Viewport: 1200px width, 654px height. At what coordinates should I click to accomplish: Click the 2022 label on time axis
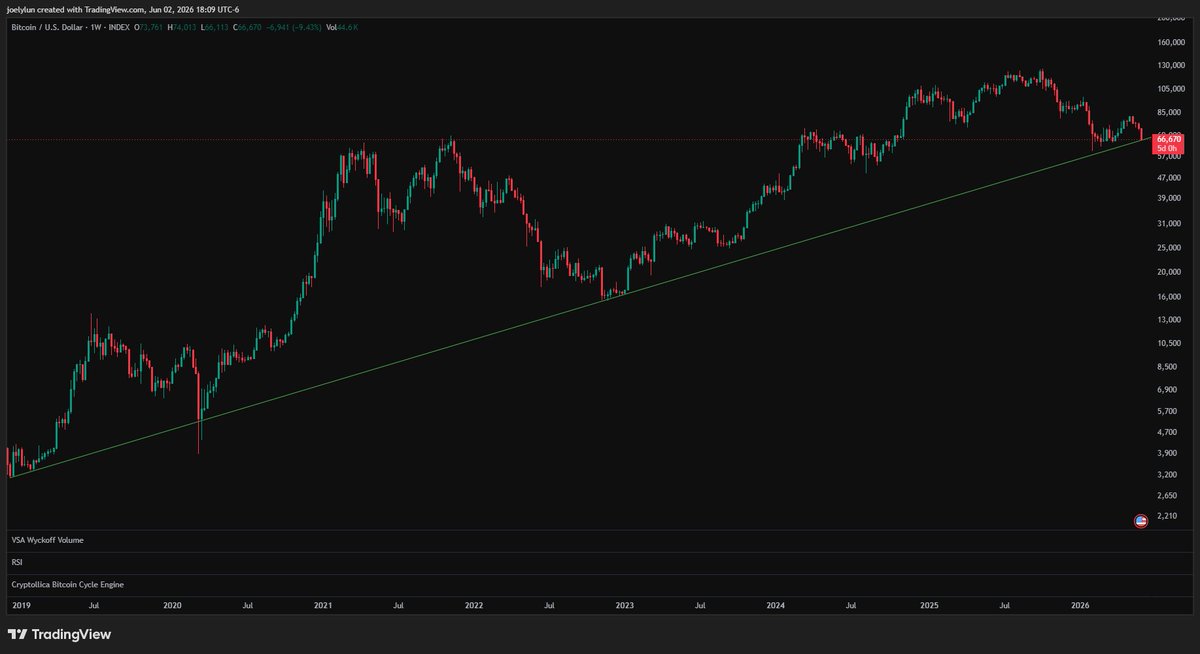[x=473, y=606]
